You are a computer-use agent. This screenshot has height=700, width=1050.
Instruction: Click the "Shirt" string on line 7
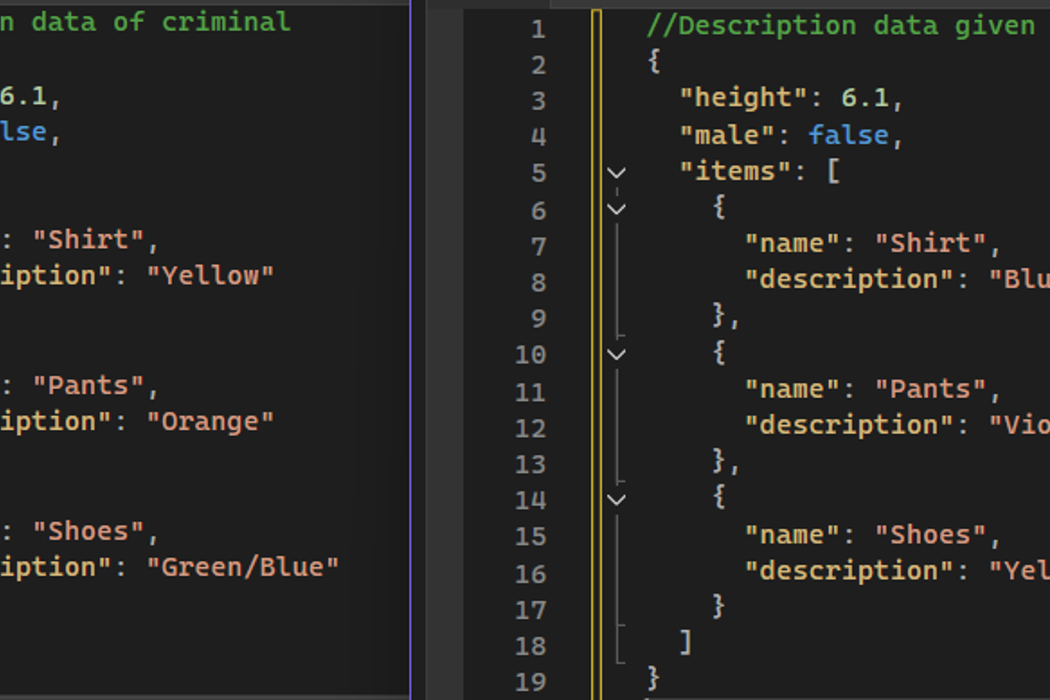[x=930, y=243]
